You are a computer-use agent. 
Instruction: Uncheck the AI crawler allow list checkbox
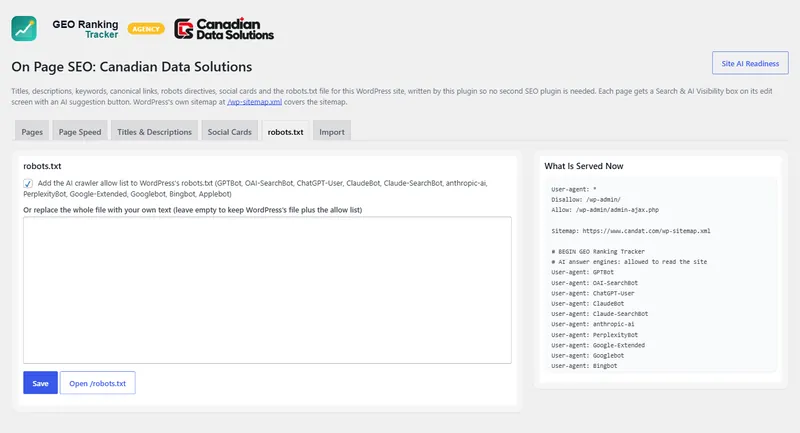click(28, 184)
